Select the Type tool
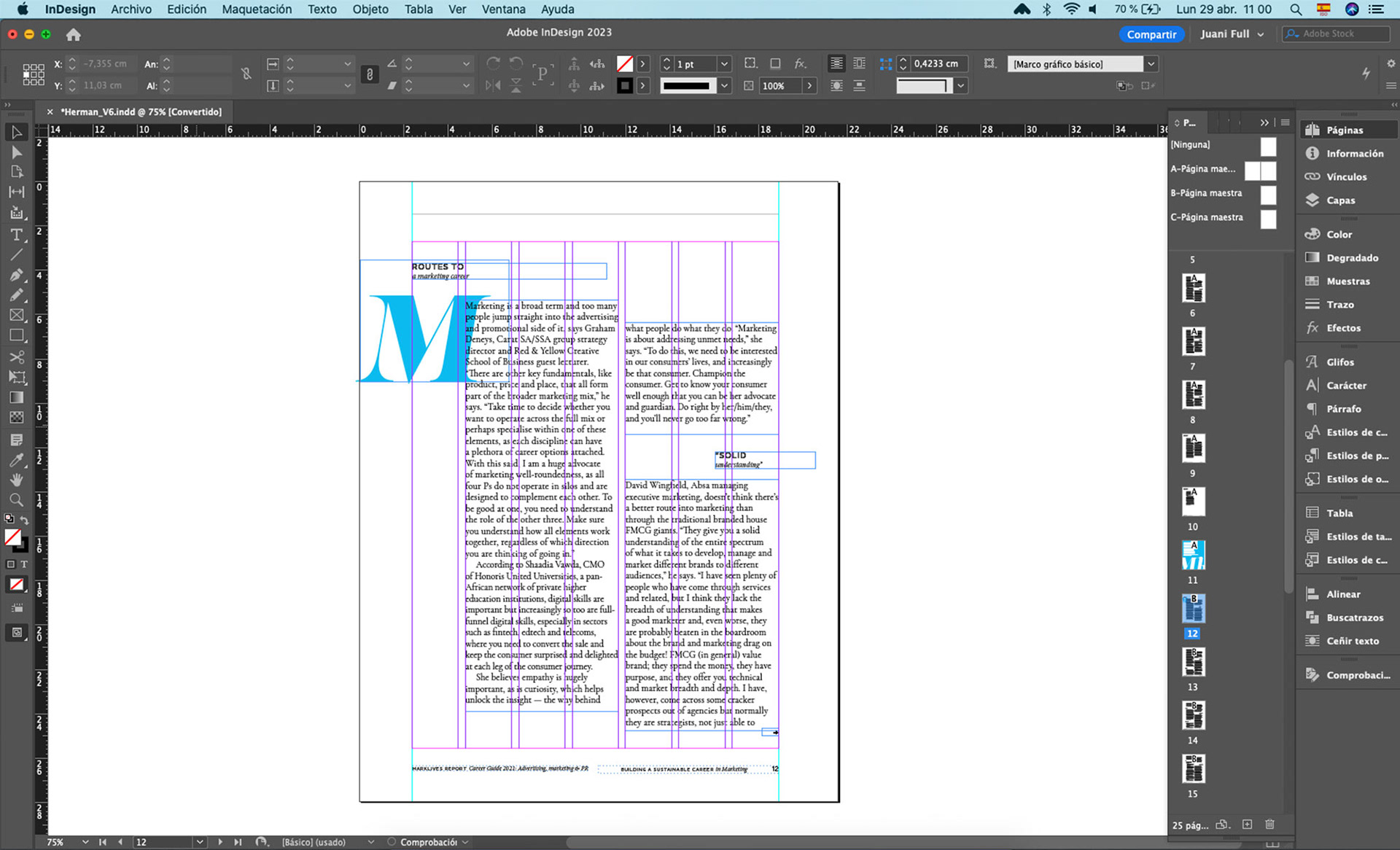The image size is (1400, 850). (x=16, y=235)
